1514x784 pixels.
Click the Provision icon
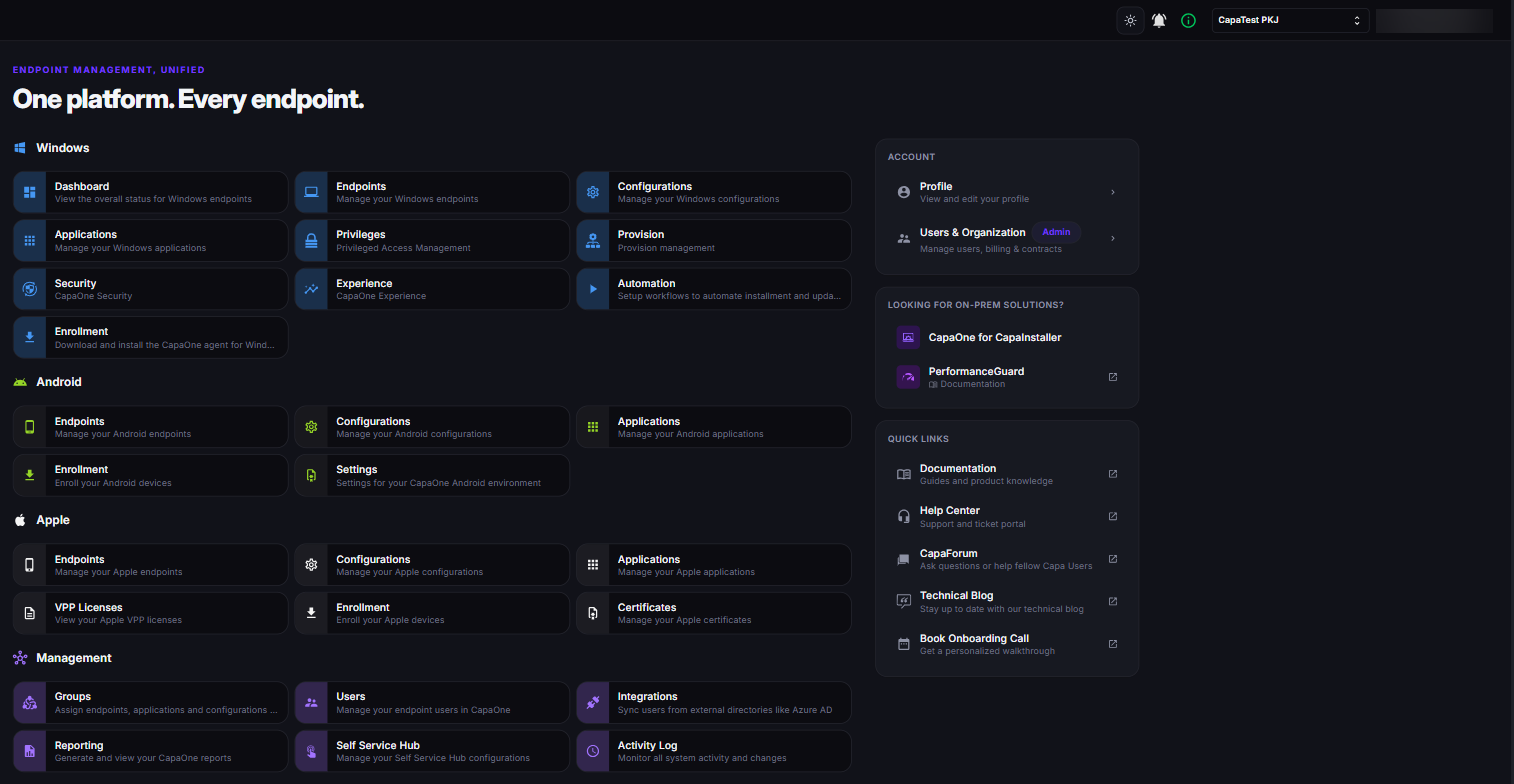(x=593, y=240)
